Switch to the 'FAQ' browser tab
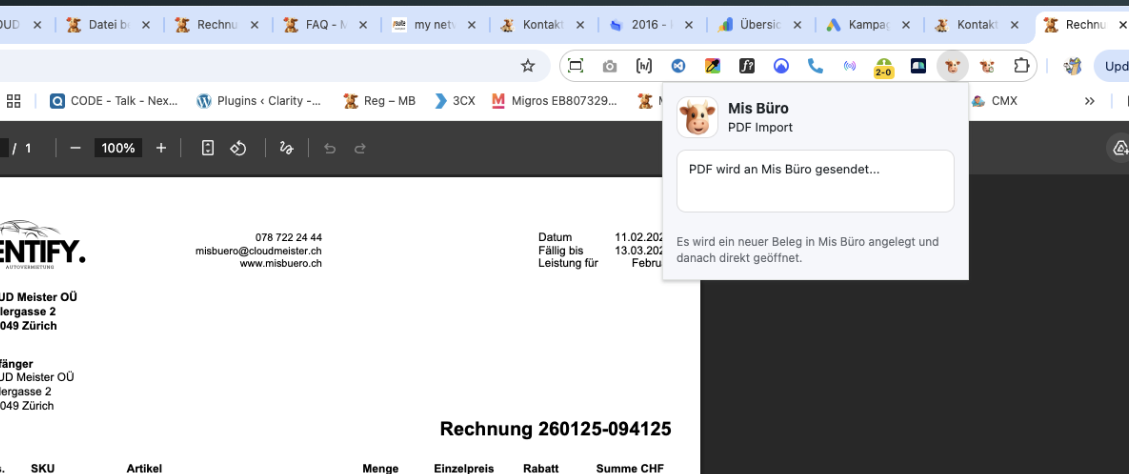The image size is (1129, 474). [314, 25]
